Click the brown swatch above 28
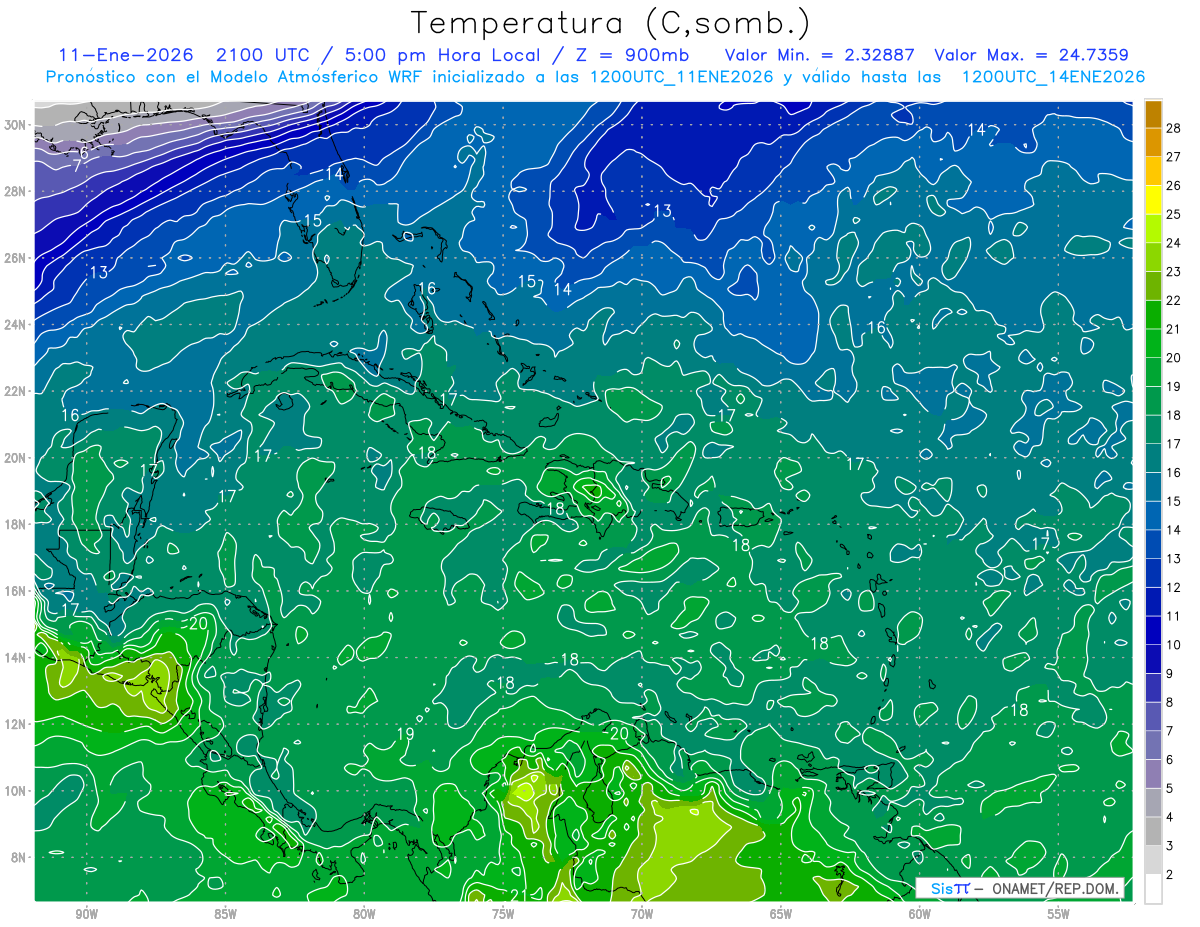Viewport: 1200px width, 927px height. (1153, 114)
